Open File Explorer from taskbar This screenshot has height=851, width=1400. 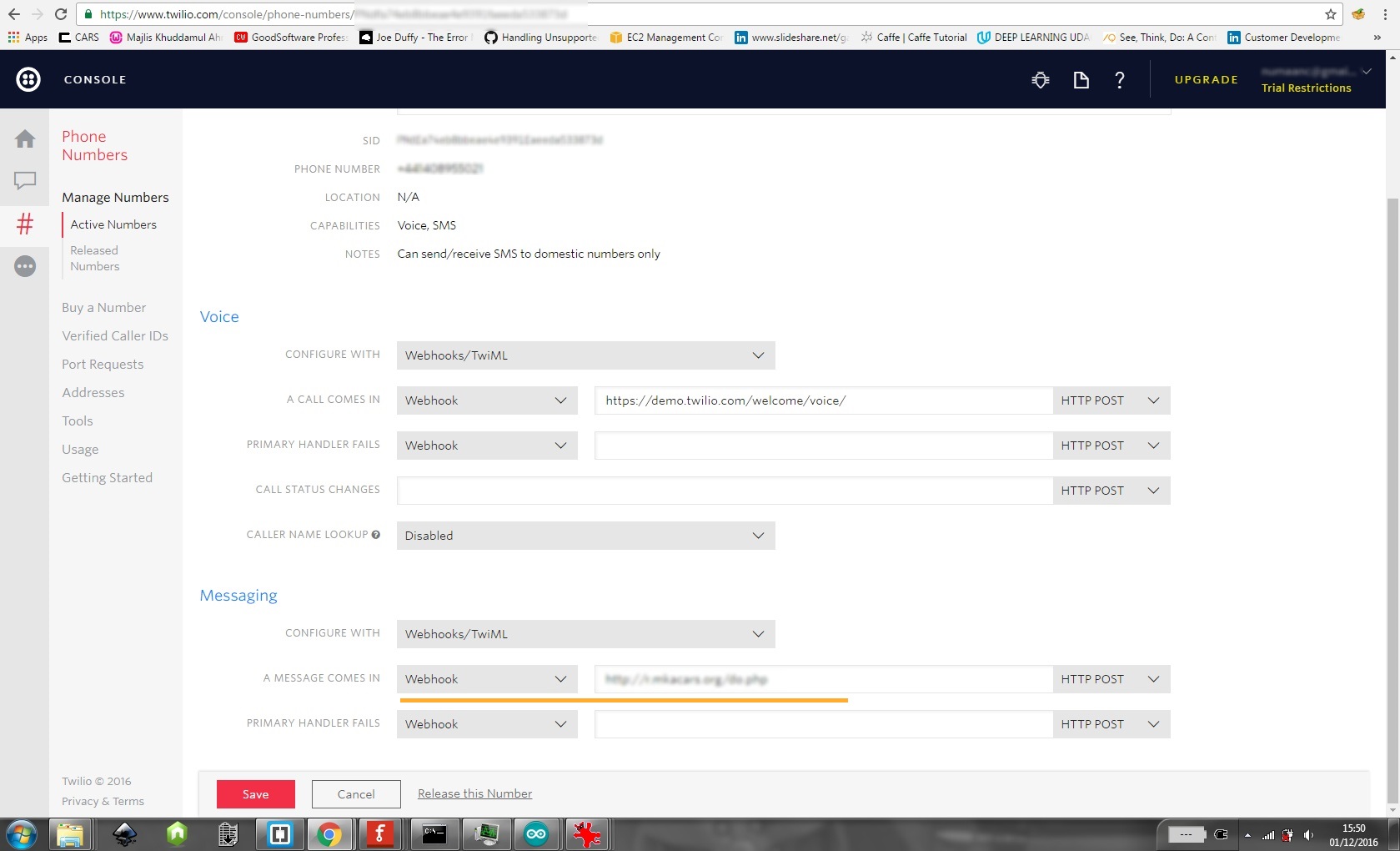click(x=70, y=834)
